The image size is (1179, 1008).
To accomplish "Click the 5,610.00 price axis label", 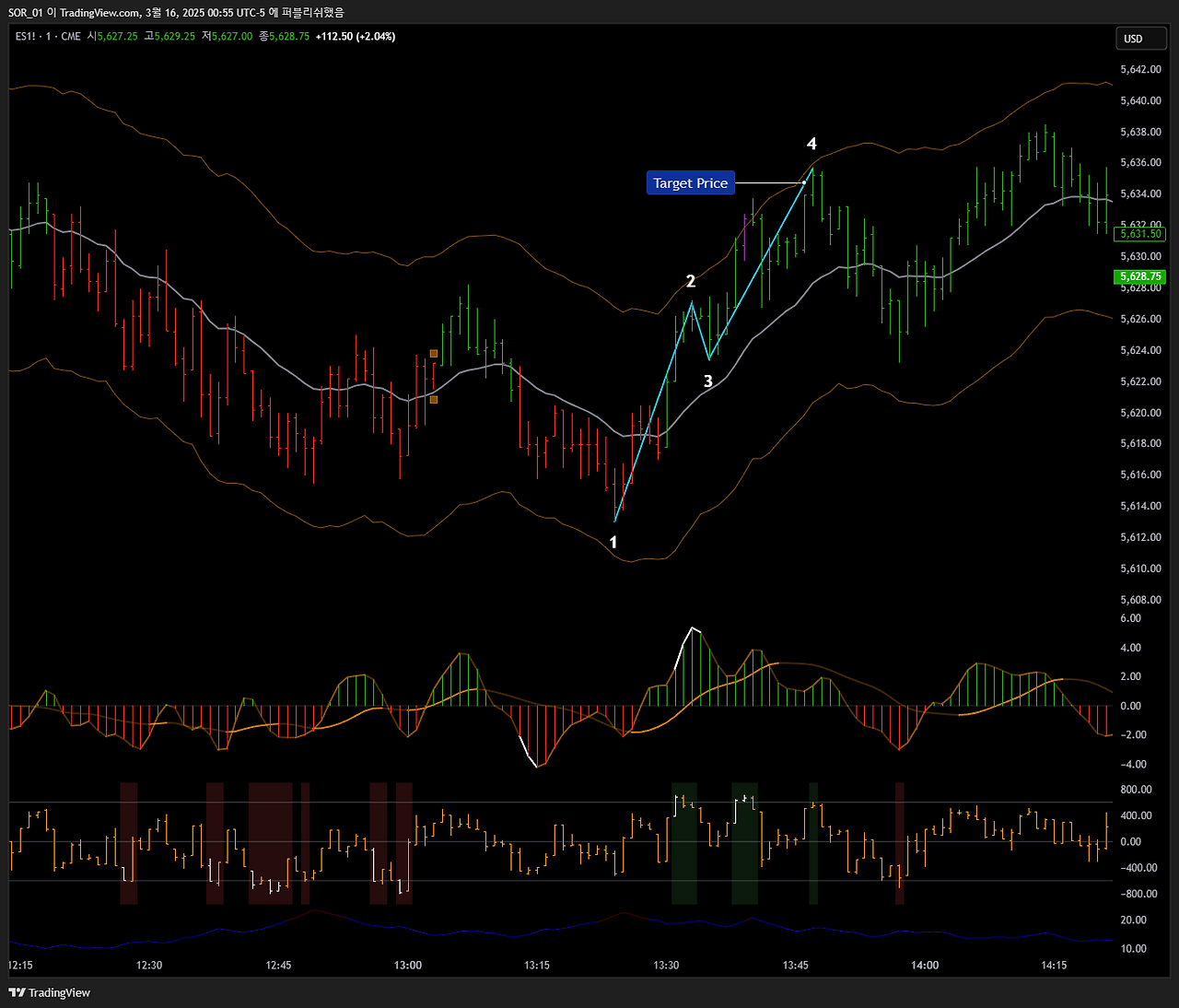I will coord(1140,568).
